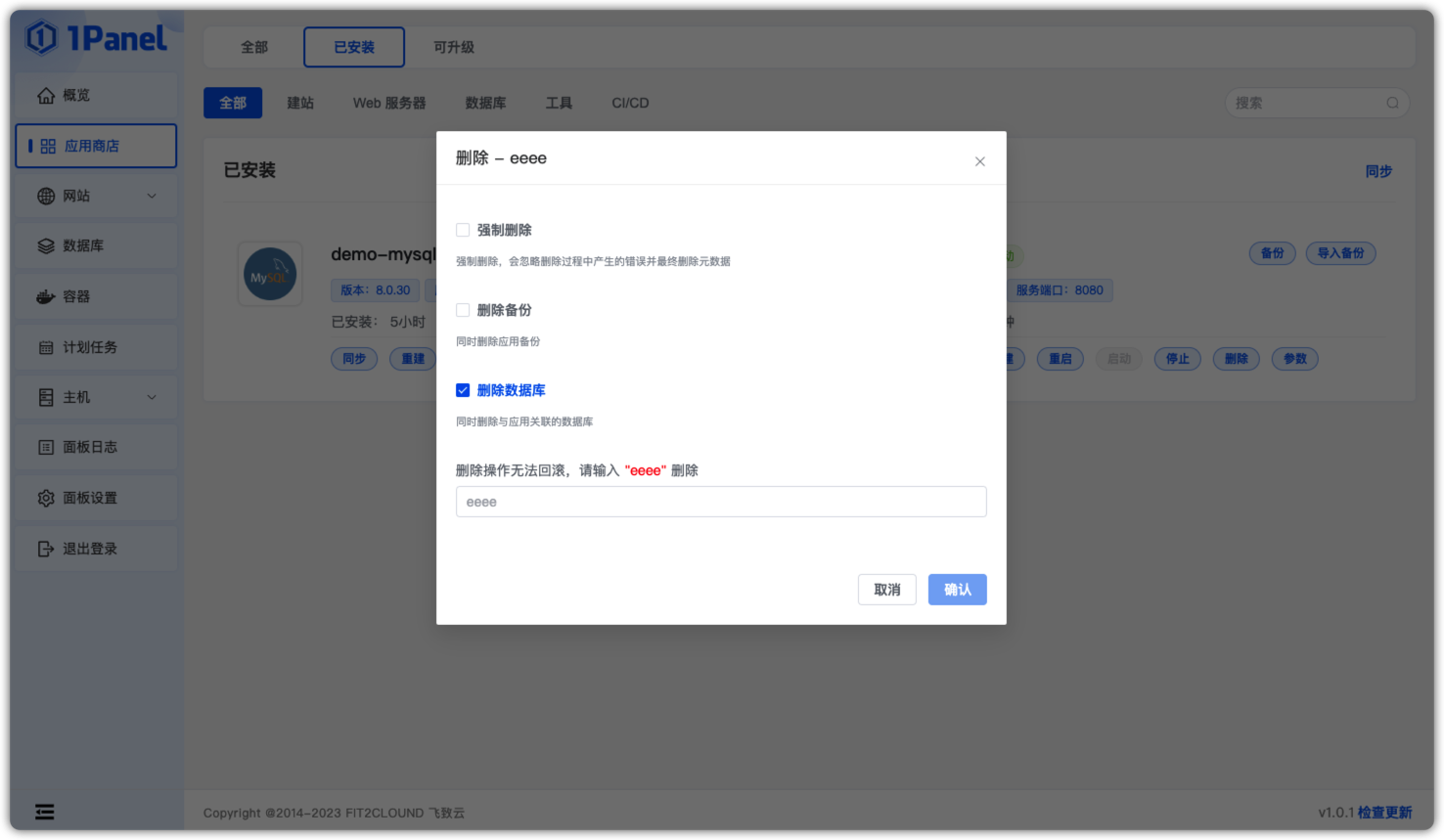The height and width of the screenshot is (840, 1444).
Task: Expand the 网站 submenu chevron
Action: [152, 196]
